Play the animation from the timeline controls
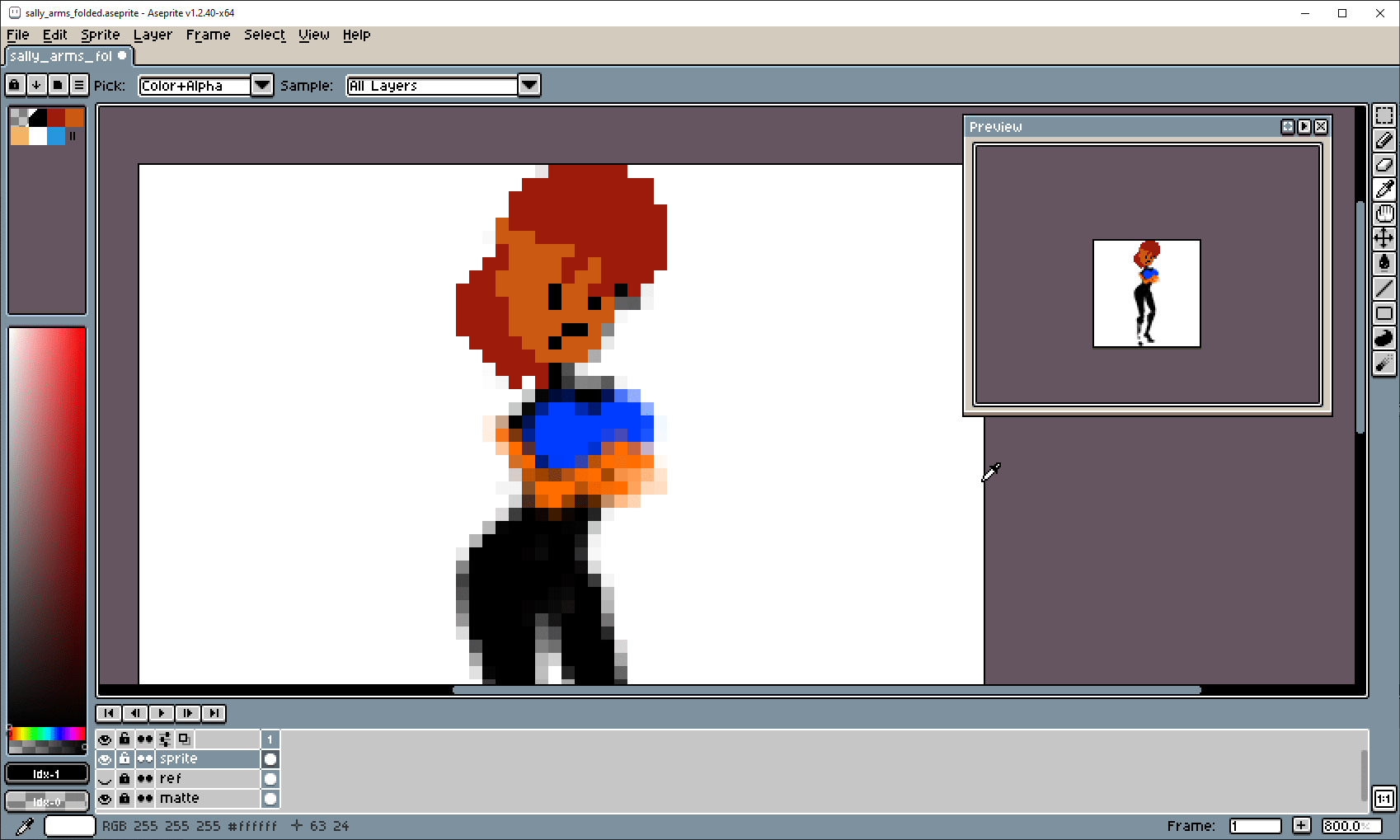Viewport: 1400px width, 840px height. click(162, 713)
